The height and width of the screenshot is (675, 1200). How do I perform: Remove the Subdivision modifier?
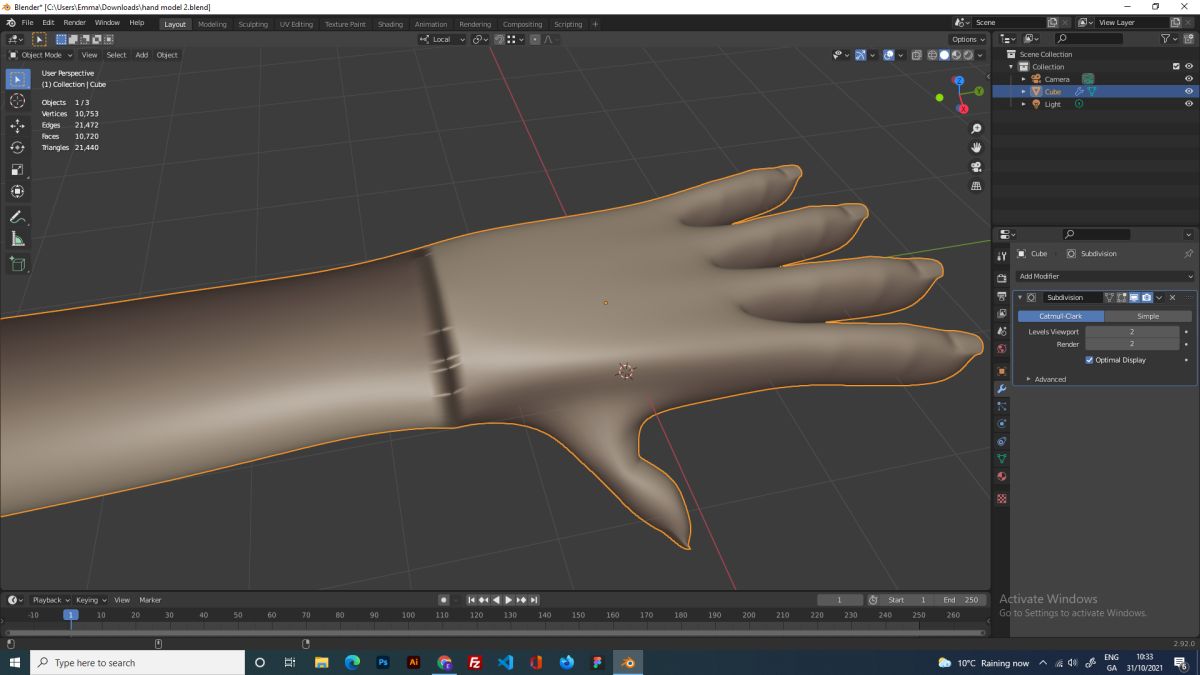[x=1173, y=298]
